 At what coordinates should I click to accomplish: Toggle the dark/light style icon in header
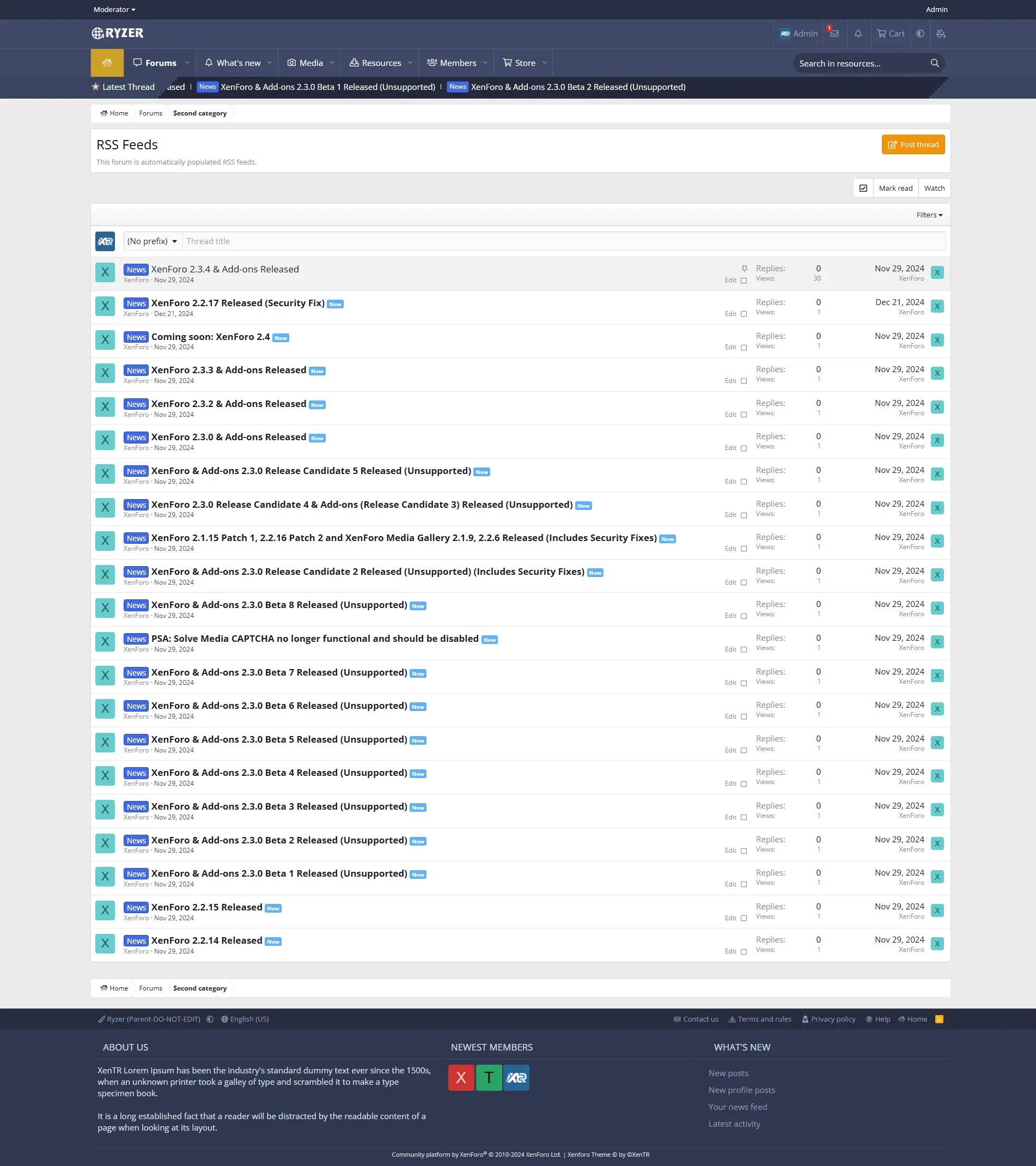[x=921, y=34]
